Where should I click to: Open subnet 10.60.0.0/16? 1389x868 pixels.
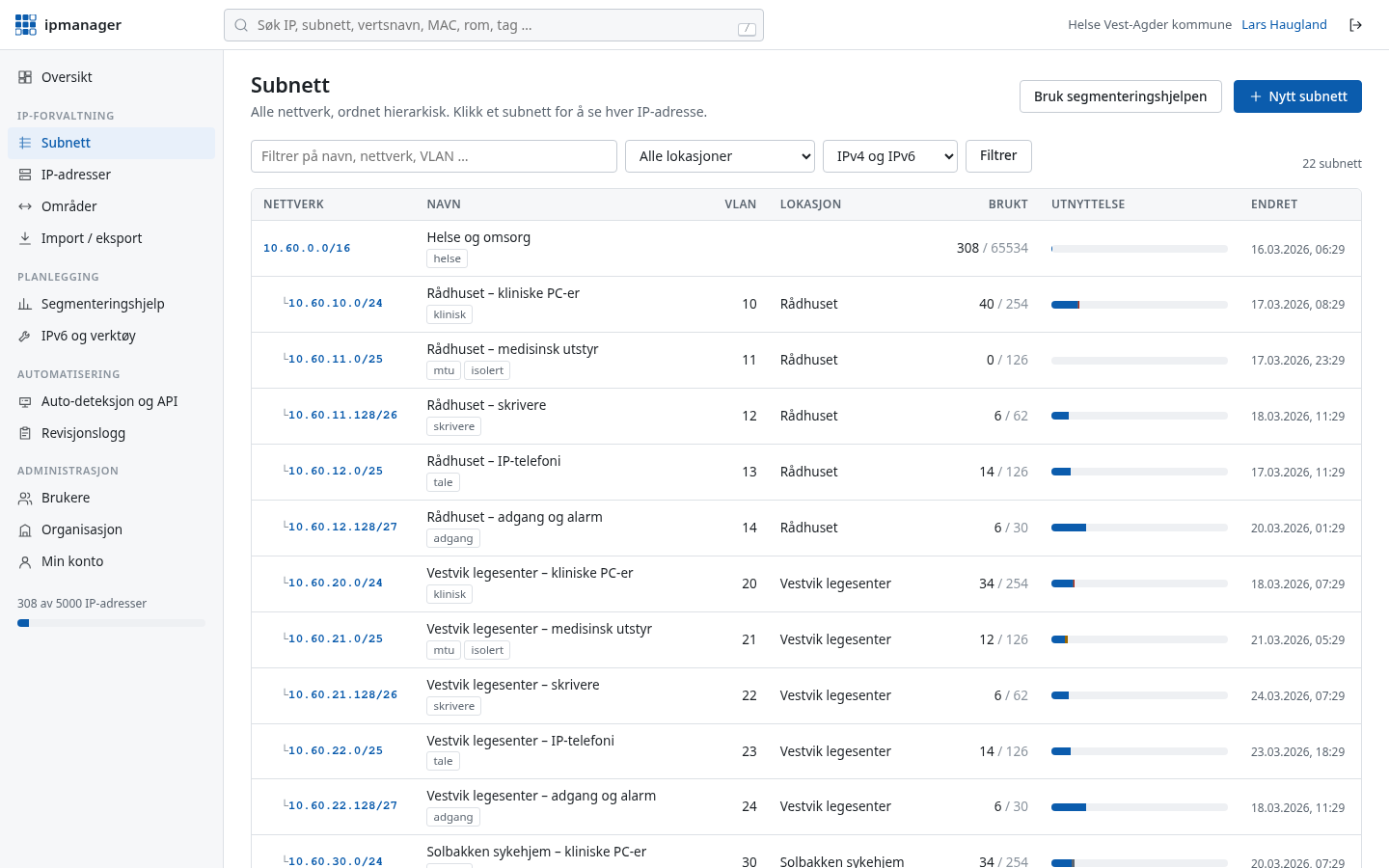point(307,249)
